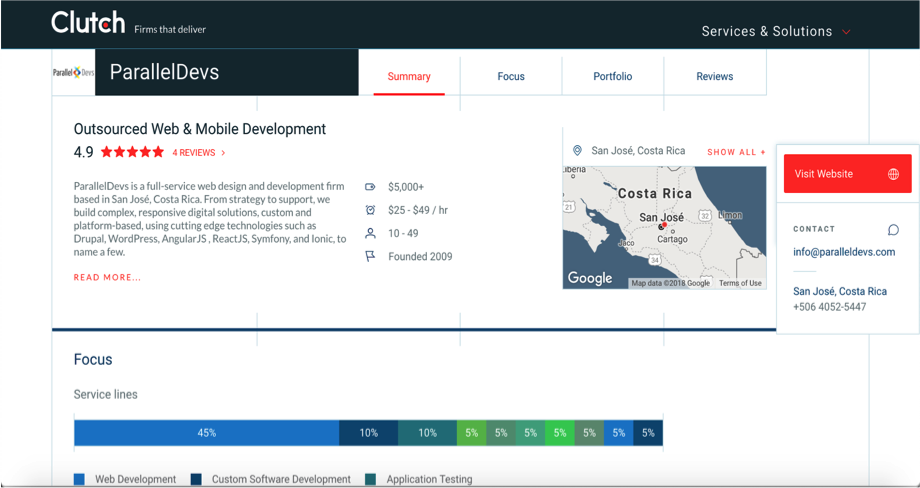Click the phone number +506 4052-5447
The width and height of the screenshot is (920, 488).
[829, 307]
